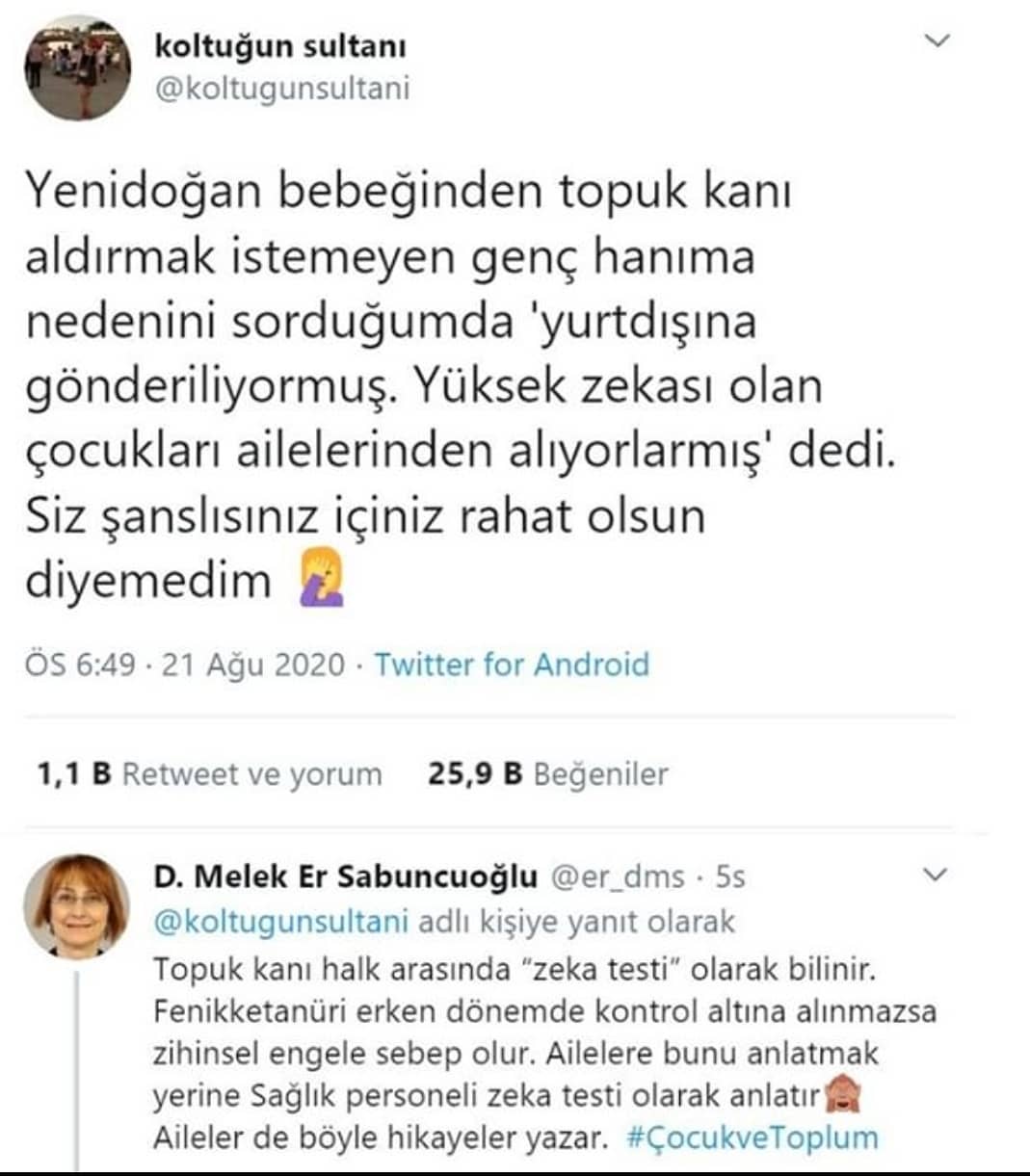This screenshot has width=1030, height=1176.
Task: Open the 5s reply timestamp
Action: click(x=730, y=876)
